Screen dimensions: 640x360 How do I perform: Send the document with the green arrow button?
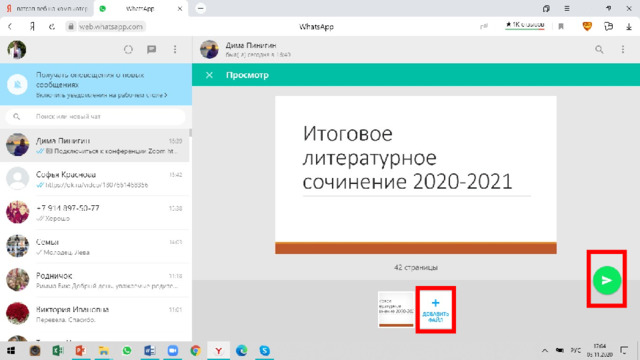pos(607,280)
